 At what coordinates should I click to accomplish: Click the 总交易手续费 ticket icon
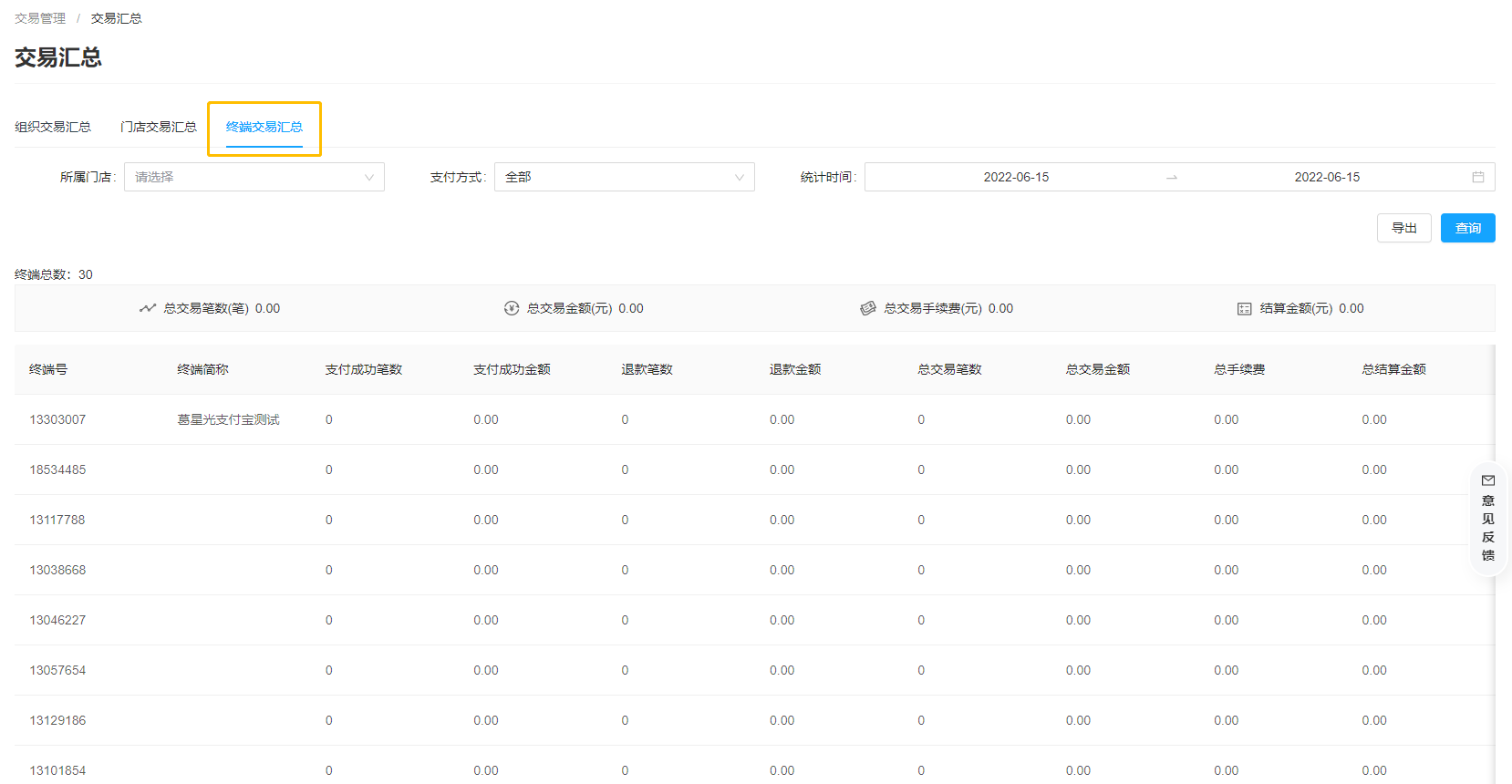868,308
